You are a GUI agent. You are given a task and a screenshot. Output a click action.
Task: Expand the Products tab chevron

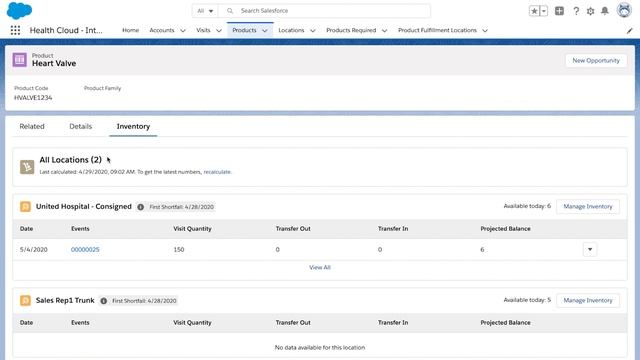[265, 31]
